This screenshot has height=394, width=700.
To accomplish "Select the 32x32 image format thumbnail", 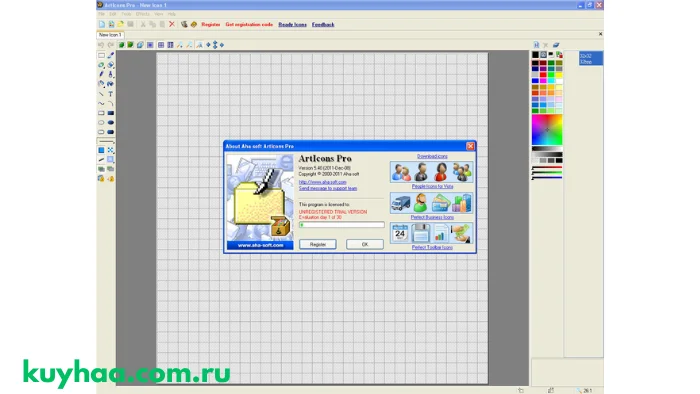I will click(x=590, y=58).
